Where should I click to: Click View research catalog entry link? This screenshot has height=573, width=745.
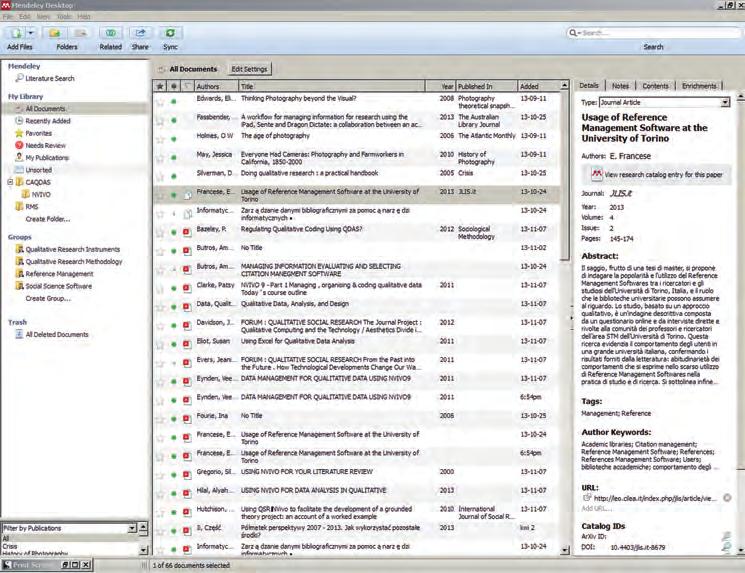(x=658, y=175)
